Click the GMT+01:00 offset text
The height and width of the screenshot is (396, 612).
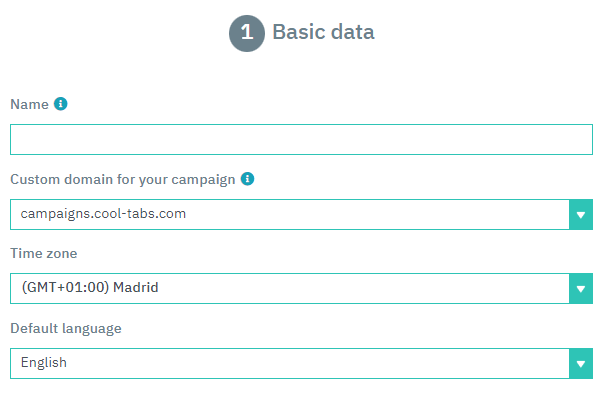(x=65, y=288)
